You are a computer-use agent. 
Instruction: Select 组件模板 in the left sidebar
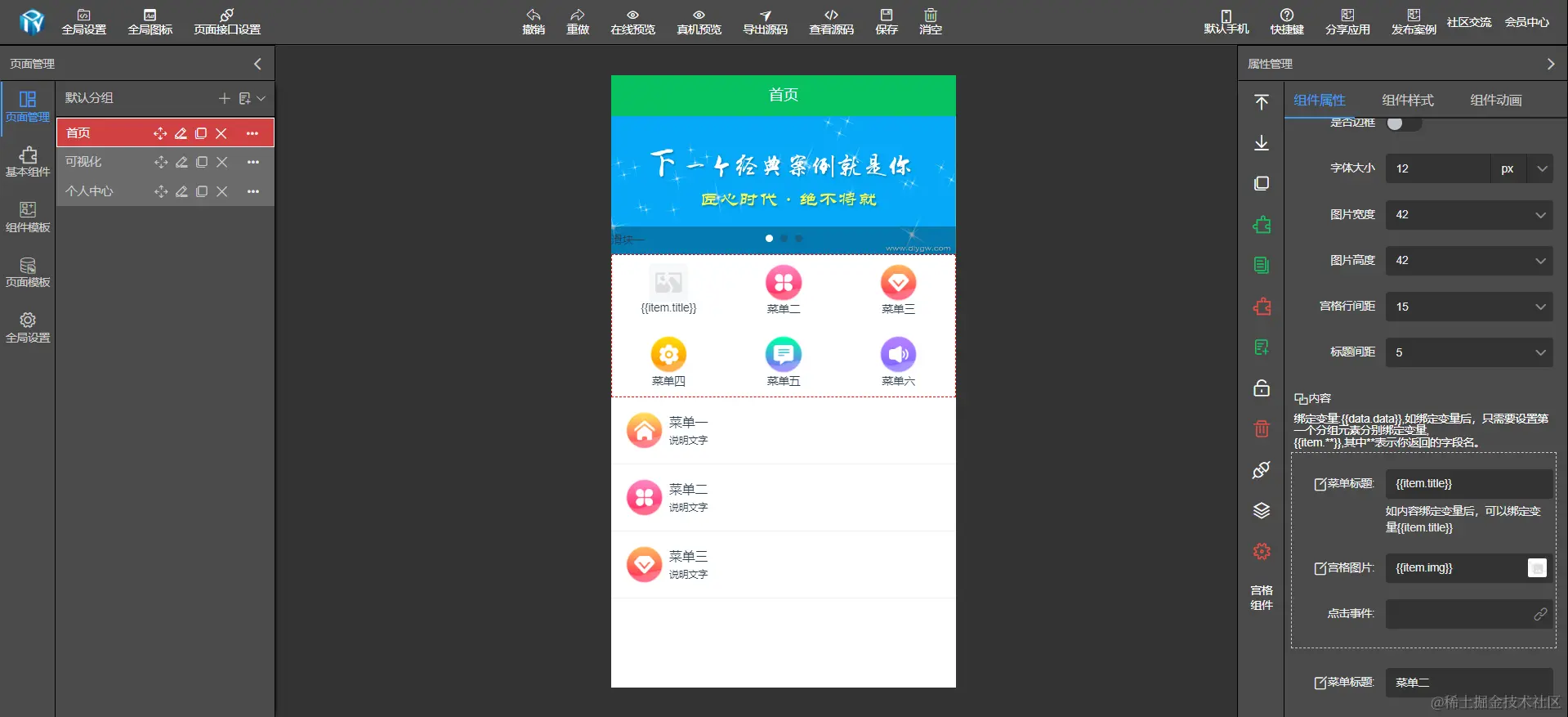[x=28, y=217]
